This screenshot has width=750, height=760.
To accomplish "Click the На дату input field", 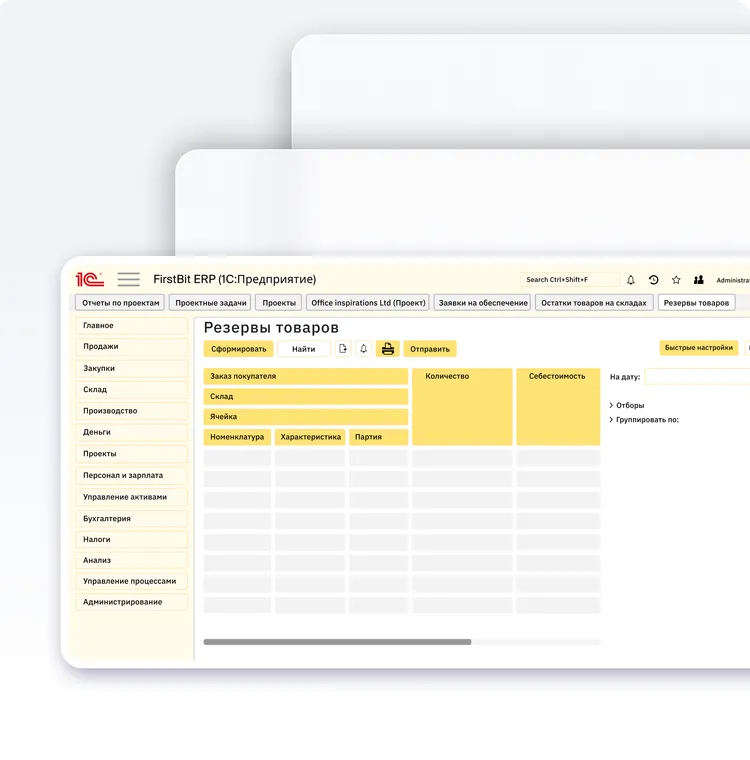I will coord(697,377).
